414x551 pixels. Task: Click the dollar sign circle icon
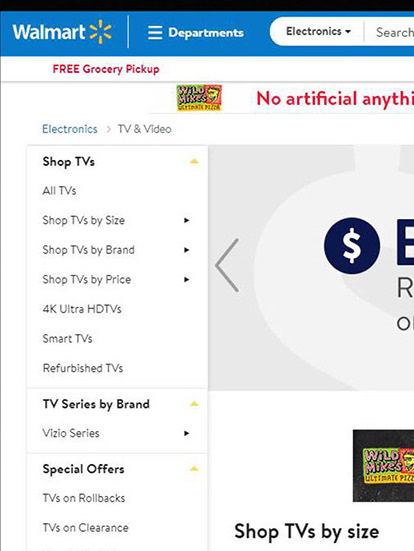click(352, 246)
